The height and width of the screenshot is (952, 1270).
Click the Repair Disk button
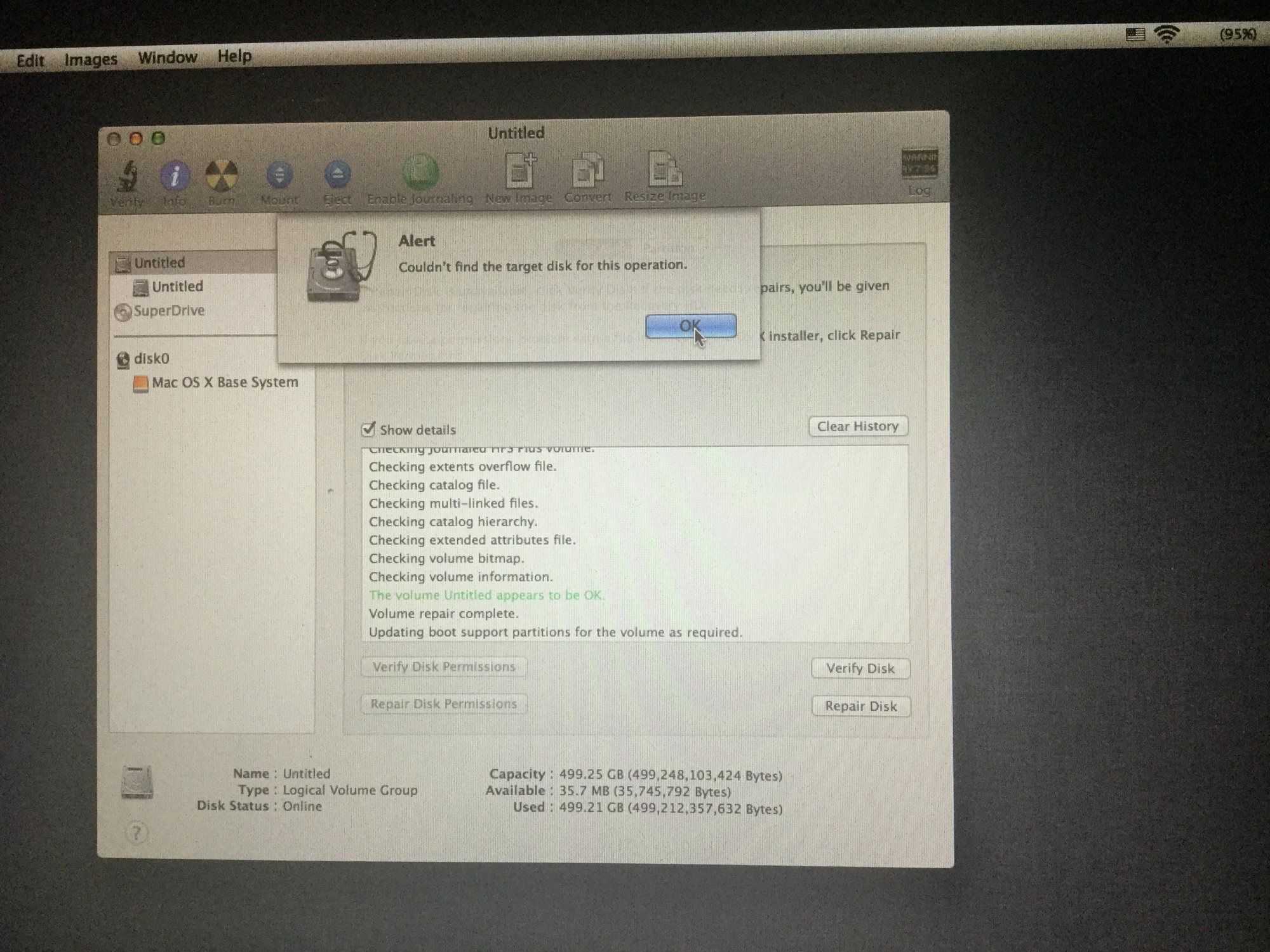pos(860,706)
